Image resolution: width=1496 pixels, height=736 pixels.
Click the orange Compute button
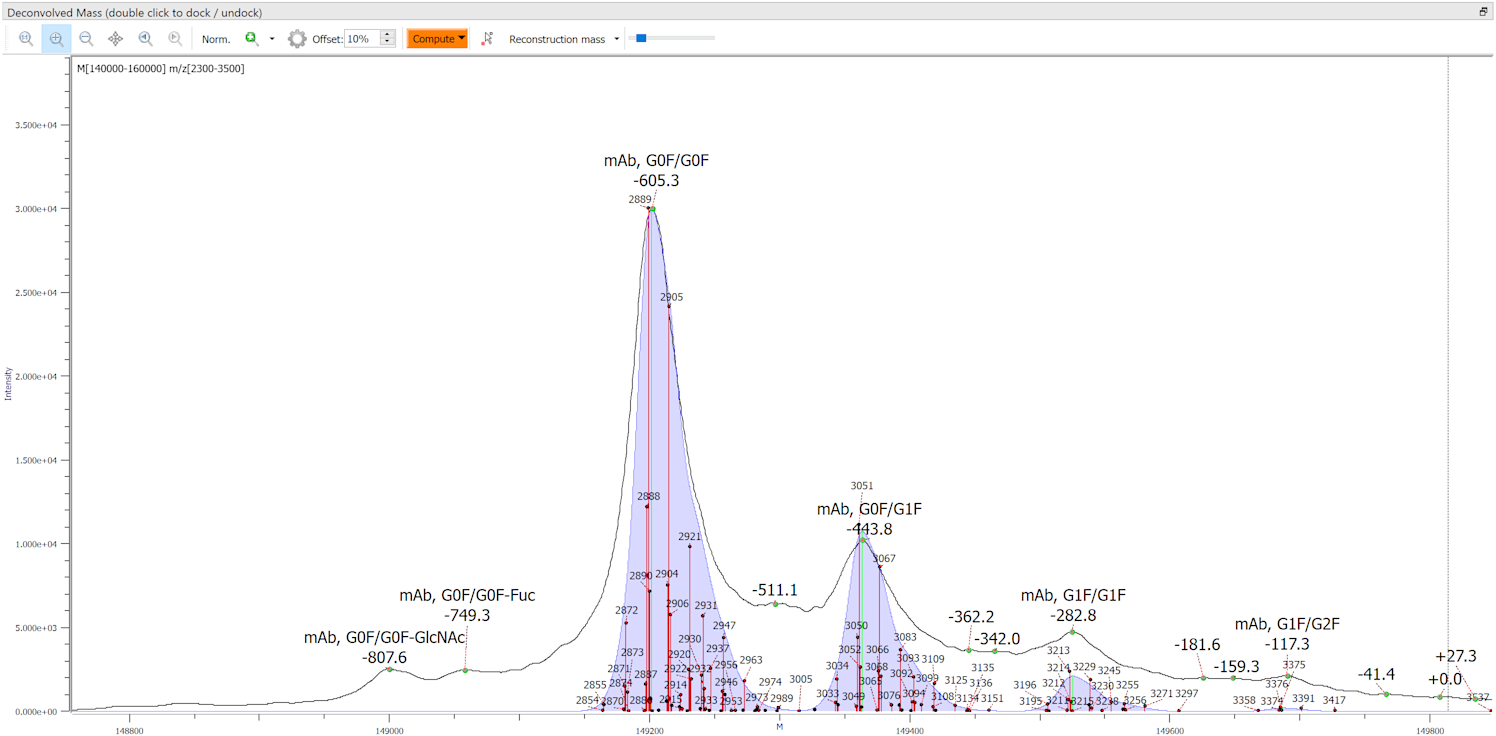point(437,39)
